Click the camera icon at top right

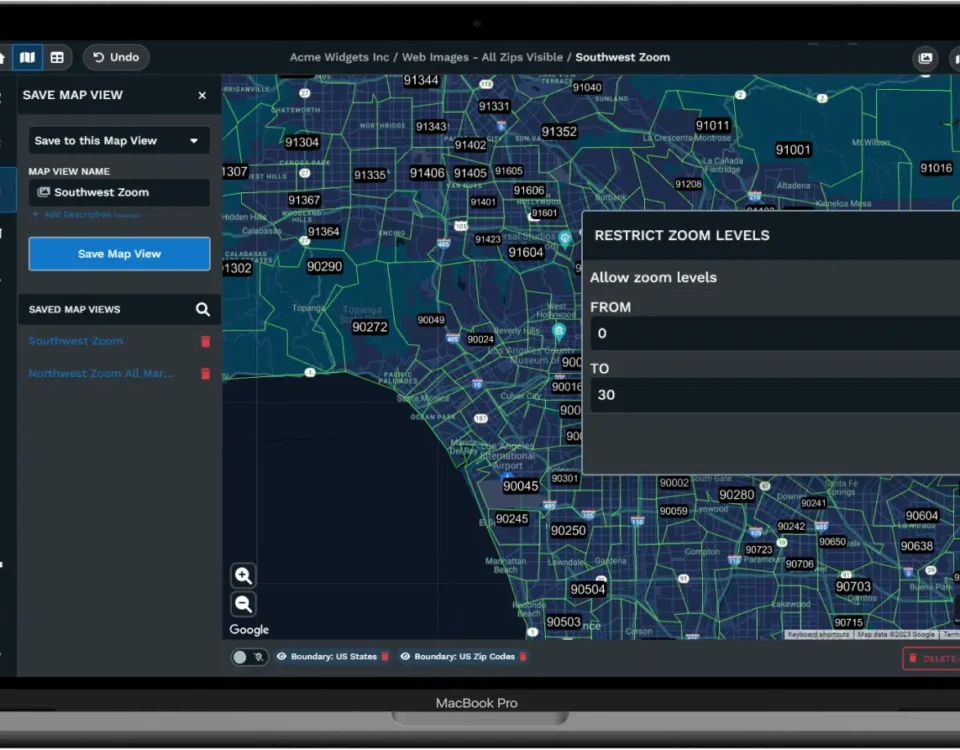(926, 57)
